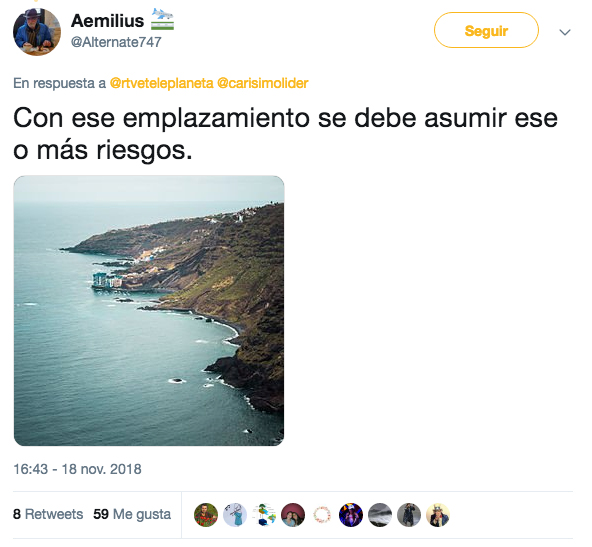Show the 59 Me gusta list
Viewport: 592px width, 547px height.
(x=132, y=514)
